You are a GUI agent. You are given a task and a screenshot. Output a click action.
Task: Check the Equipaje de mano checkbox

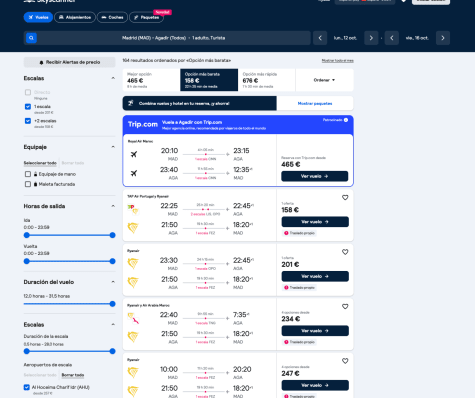28,174
